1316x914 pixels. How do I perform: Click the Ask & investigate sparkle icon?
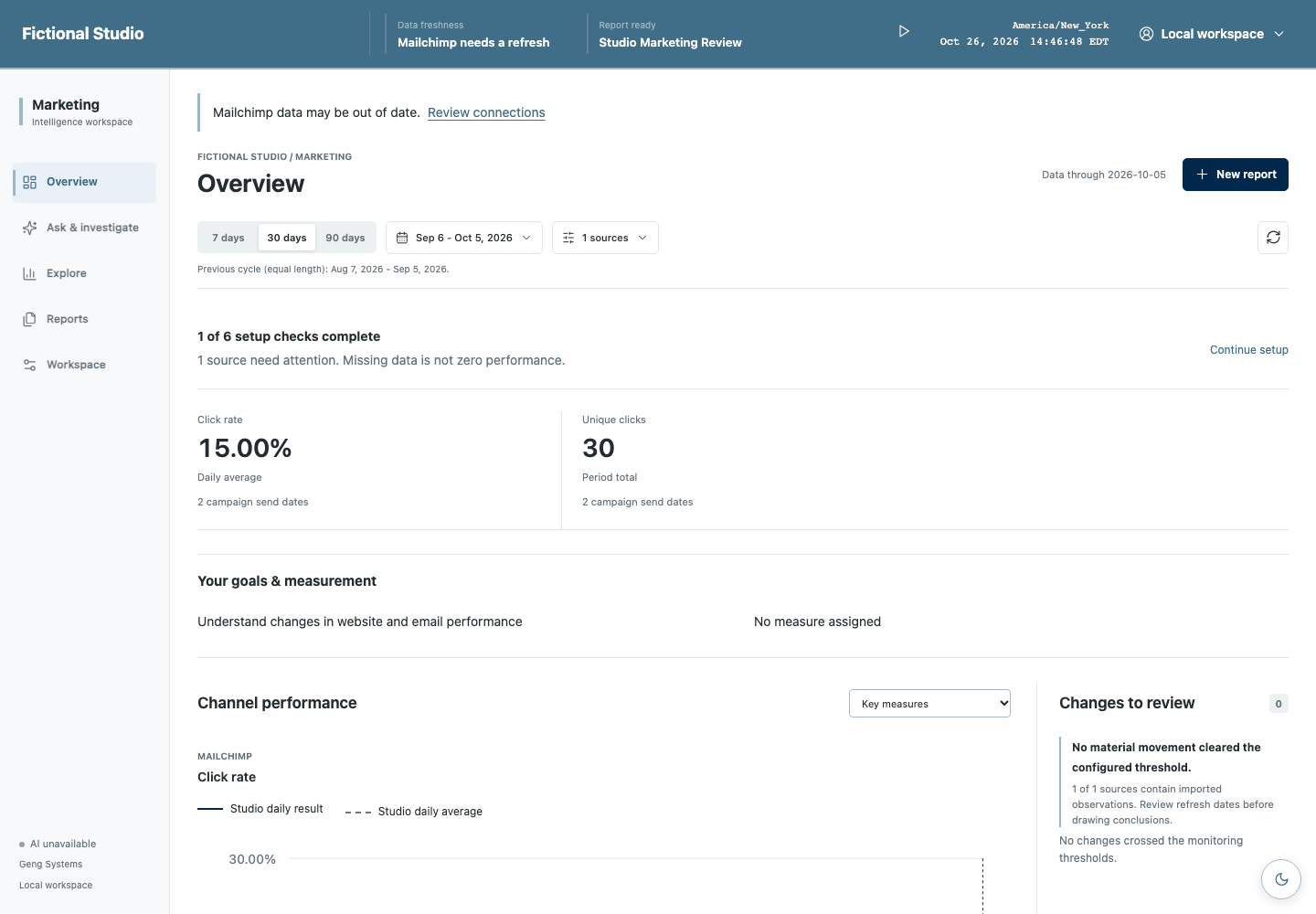(29, 228)
